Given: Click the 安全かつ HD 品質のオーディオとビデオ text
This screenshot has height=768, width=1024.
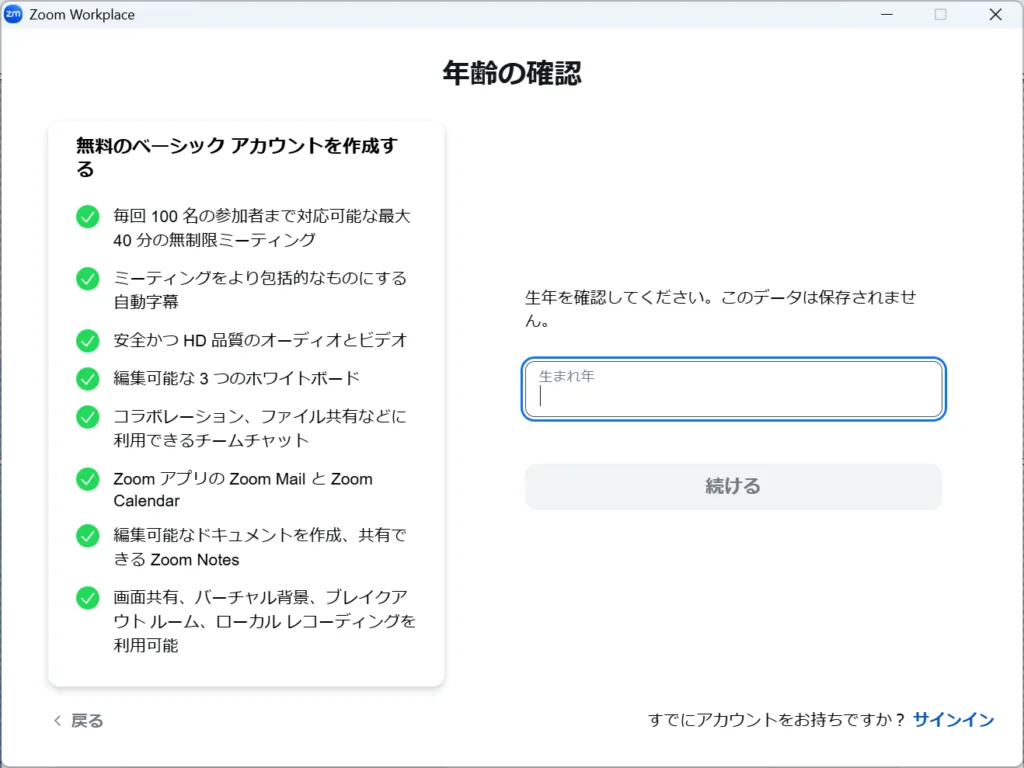Looking at the screenshot, I should coord(260,340).
